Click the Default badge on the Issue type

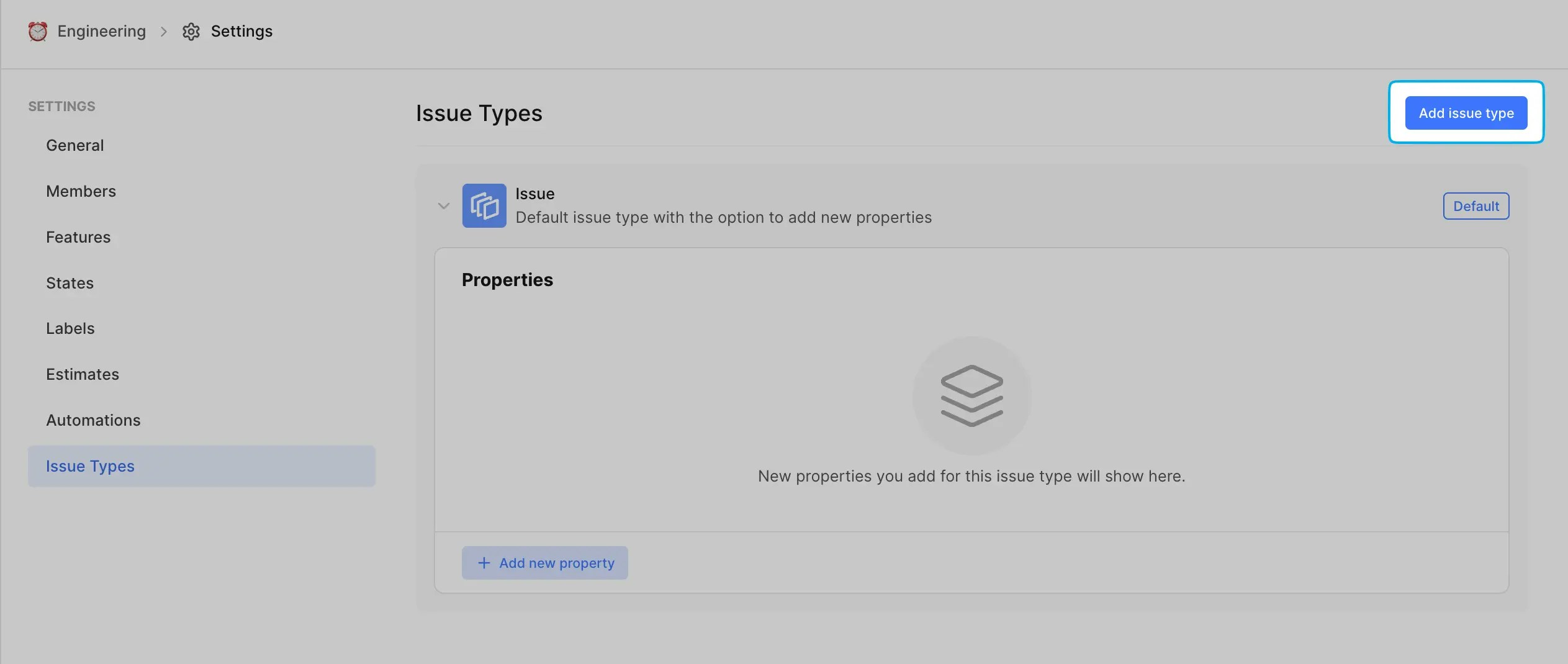(x=1474, y=205)
